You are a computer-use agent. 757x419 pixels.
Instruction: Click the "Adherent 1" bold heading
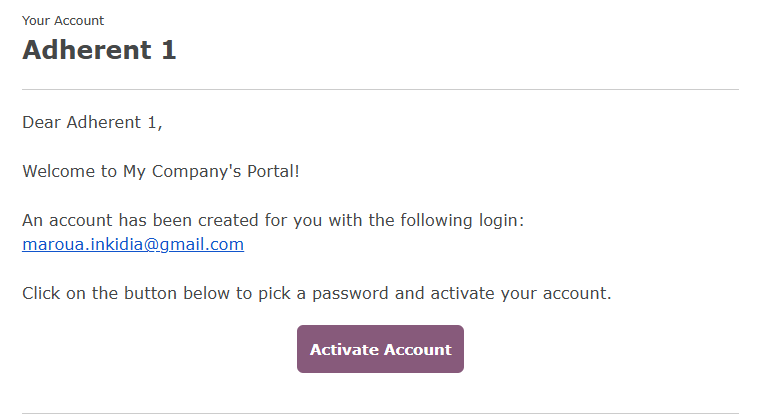(99, 50)
